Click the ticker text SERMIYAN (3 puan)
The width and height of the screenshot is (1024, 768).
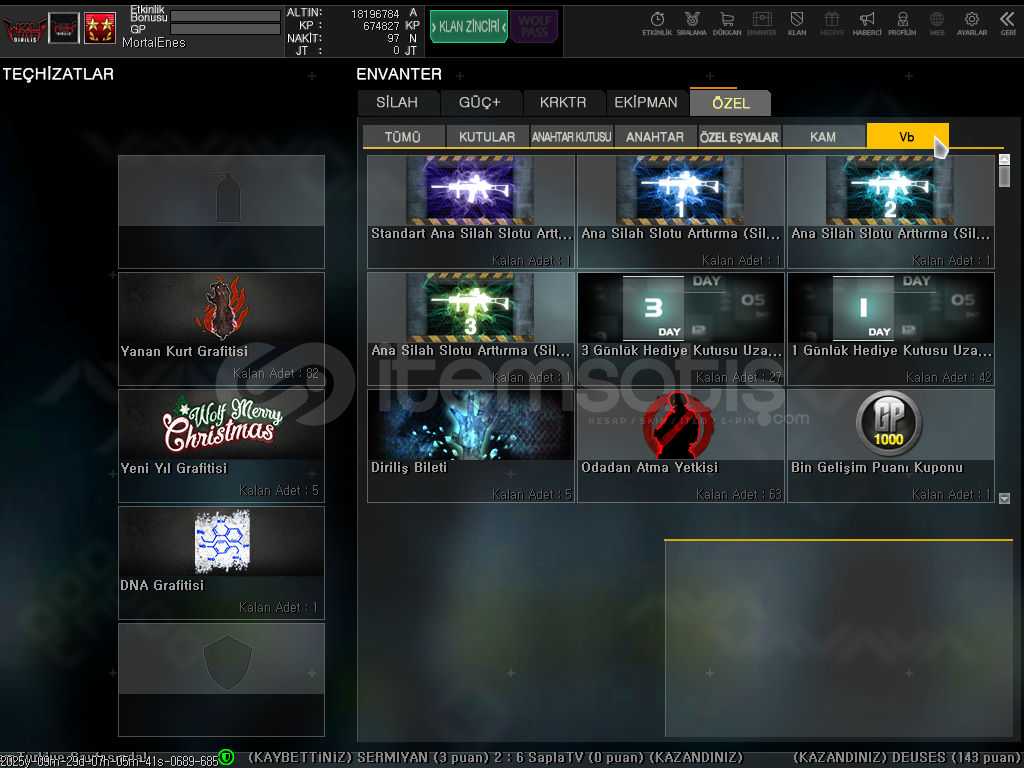tap(423, 758)
